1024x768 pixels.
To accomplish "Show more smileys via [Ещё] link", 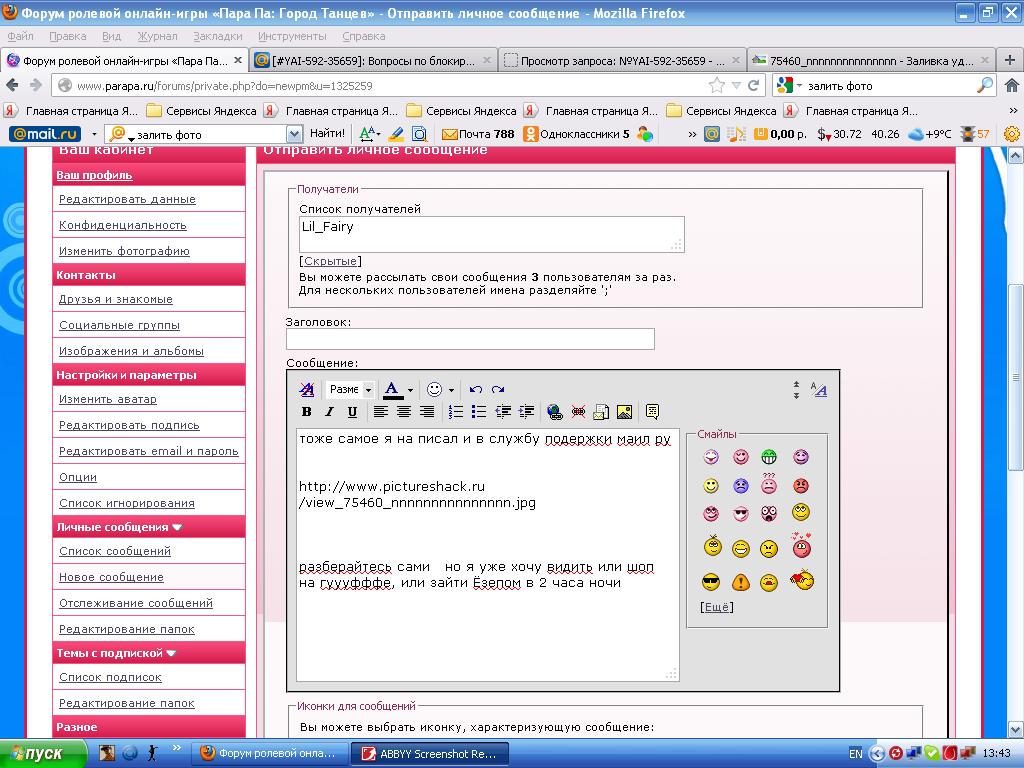I will [716, 607].
